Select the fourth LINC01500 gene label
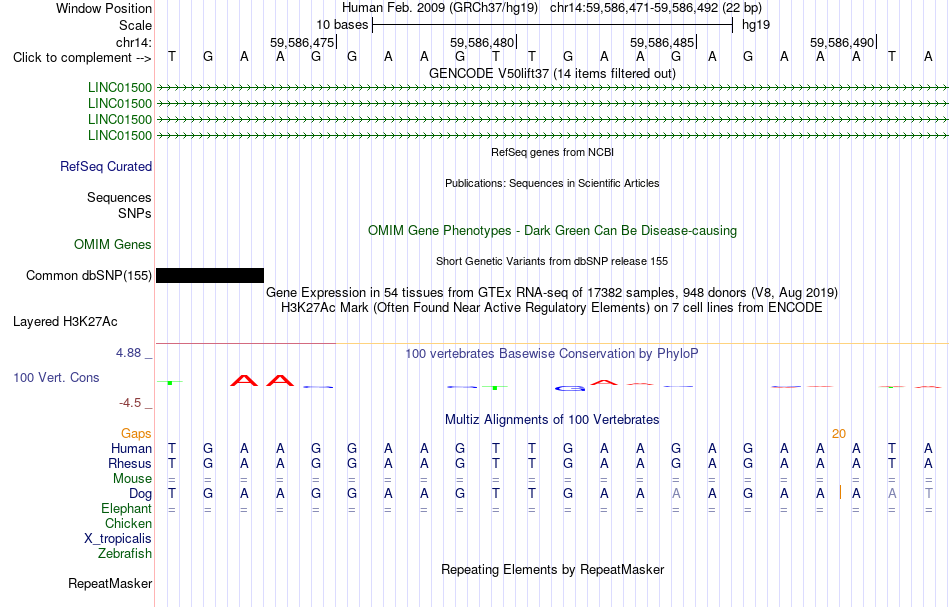This screenshot has height=607, width=950. 120,136
